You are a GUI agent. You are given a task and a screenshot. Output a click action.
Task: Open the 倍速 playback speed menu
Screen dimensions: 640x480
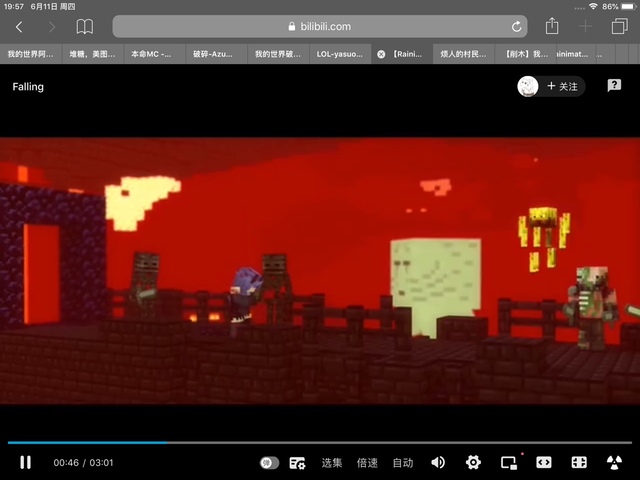[367, 463]
